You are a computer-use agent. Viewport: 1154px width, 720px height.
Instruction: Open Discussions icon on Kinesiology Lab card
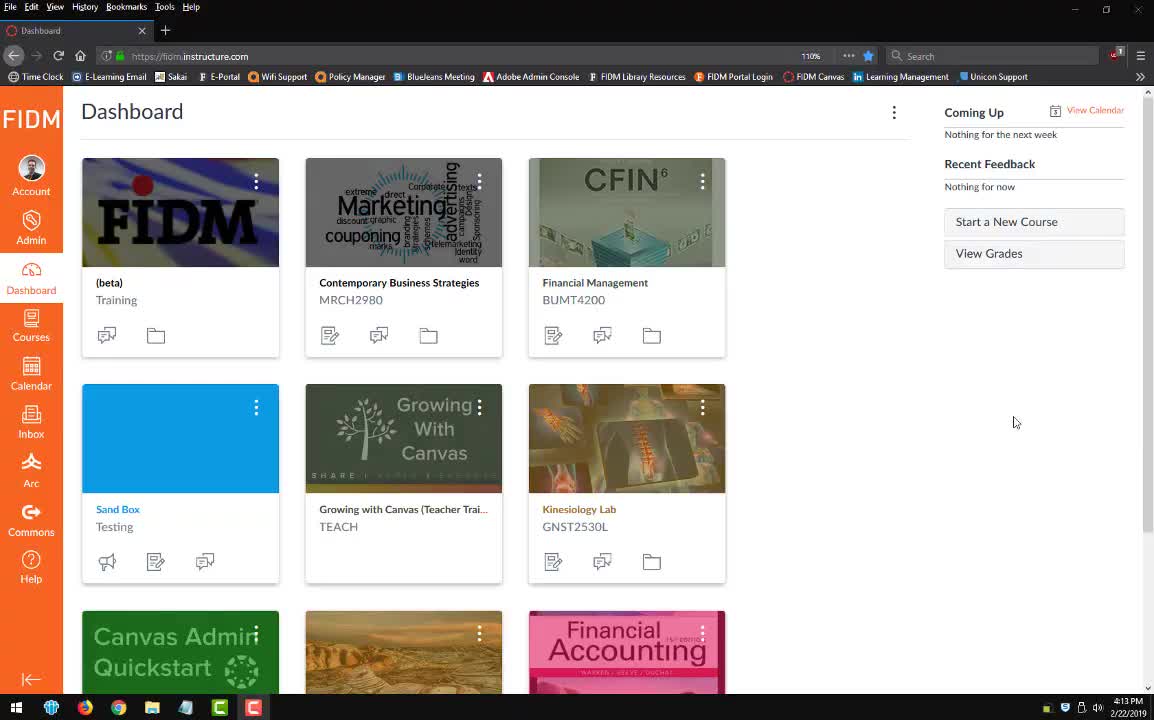[x=603, y=562]
